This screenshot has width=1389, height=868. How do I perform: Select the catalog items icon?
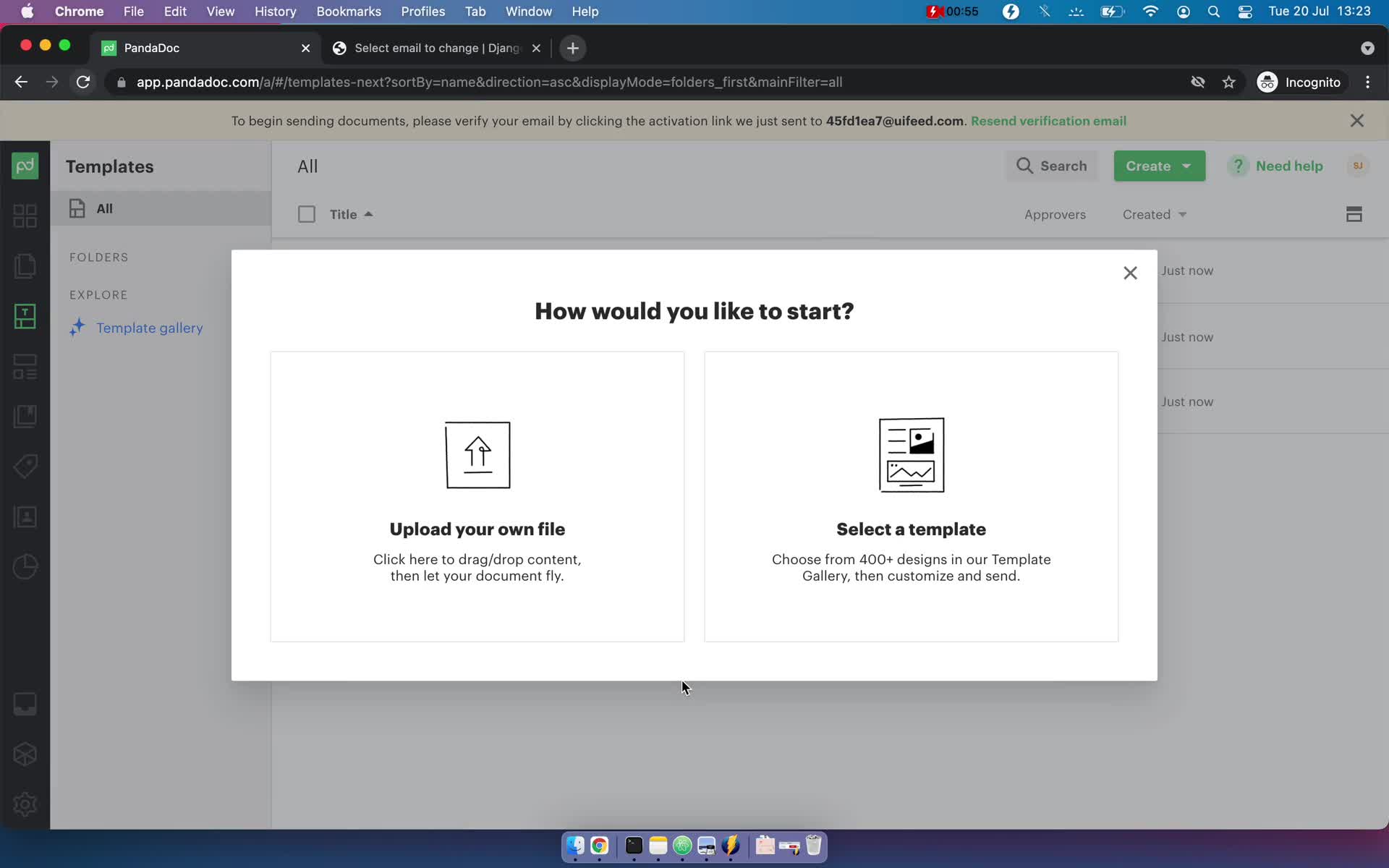point(25,466)
